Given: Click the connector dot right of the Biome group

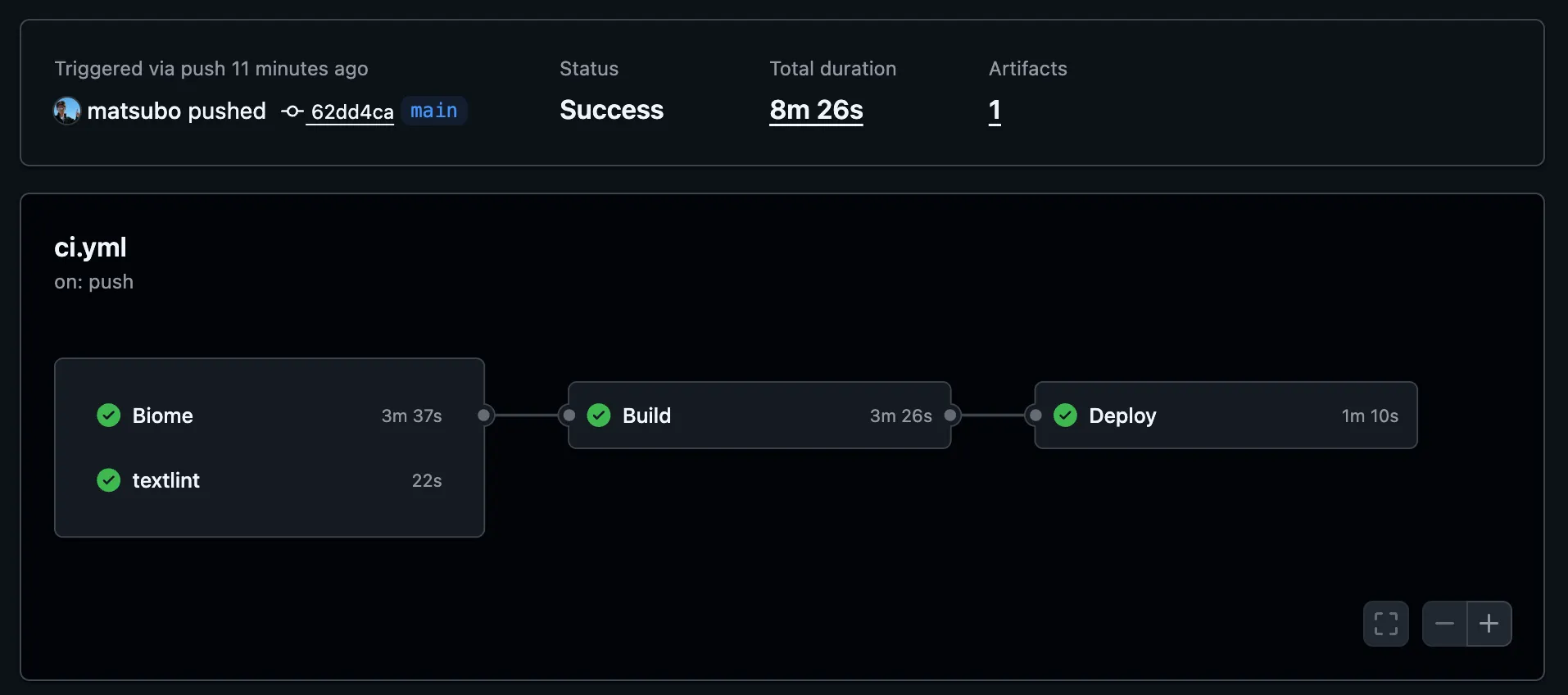Looking at the screenshot, I should coord(483,416).
